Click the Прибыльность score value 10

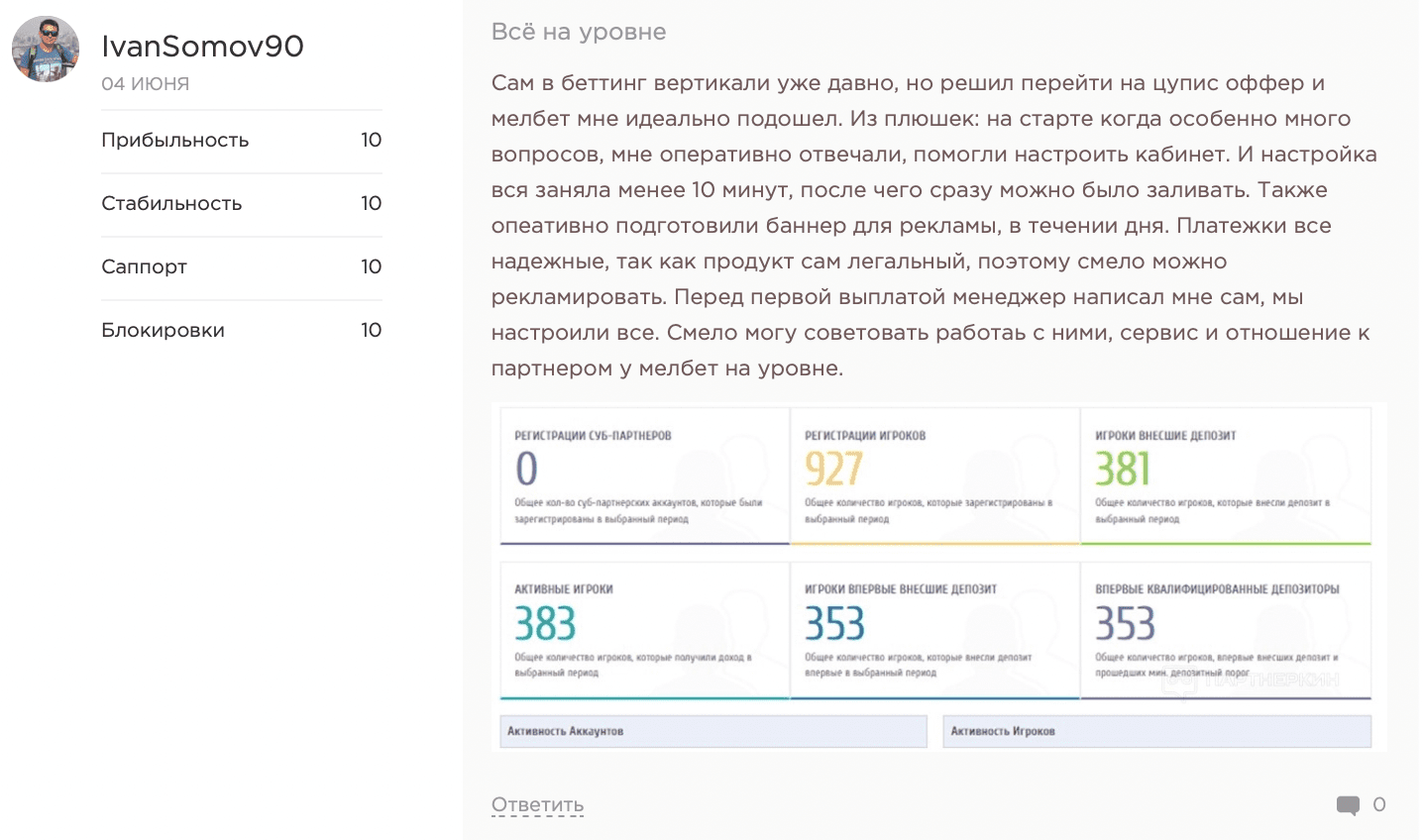click(372, 141)
